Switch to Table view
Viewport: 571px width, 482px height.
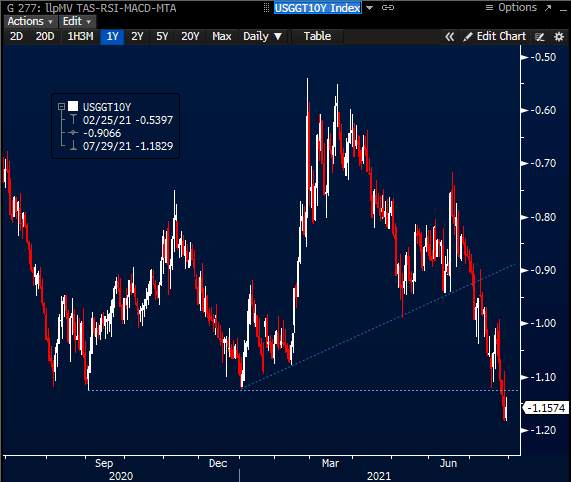coord(317,36)
